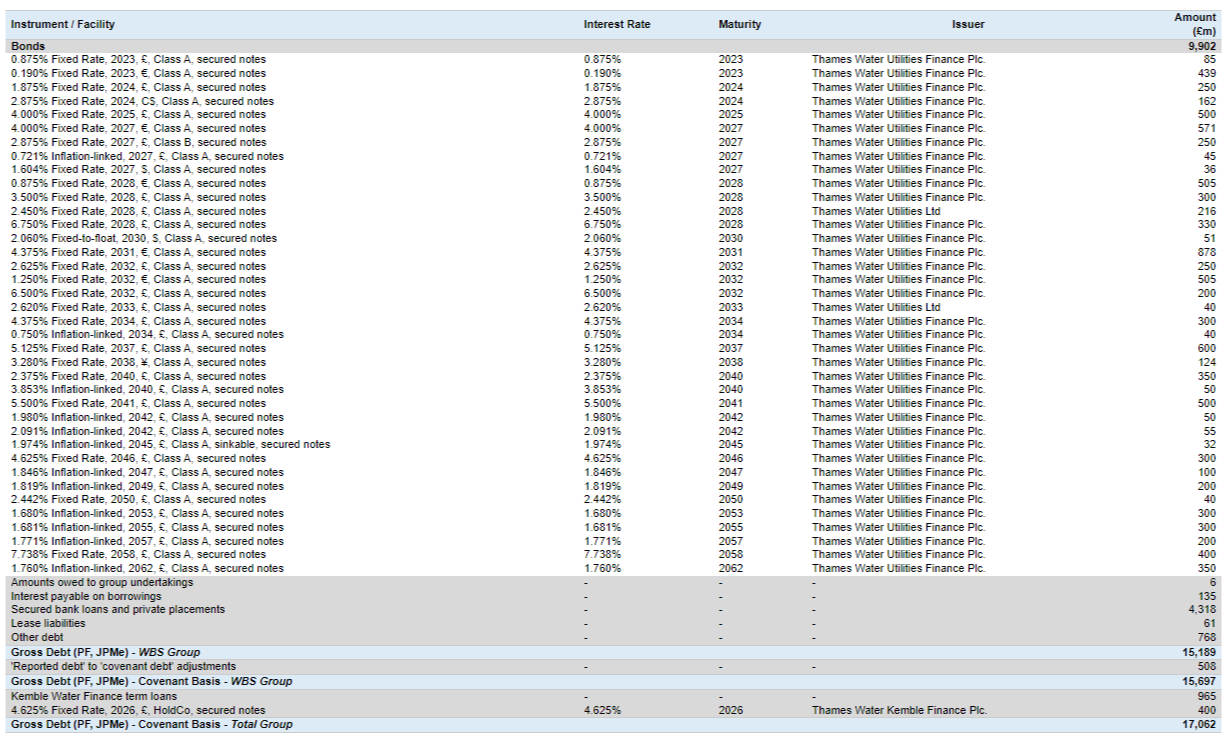Screen dimensions: 1227x744
Task: Select the "Amount (€m)" column header
Action: 1195,24
